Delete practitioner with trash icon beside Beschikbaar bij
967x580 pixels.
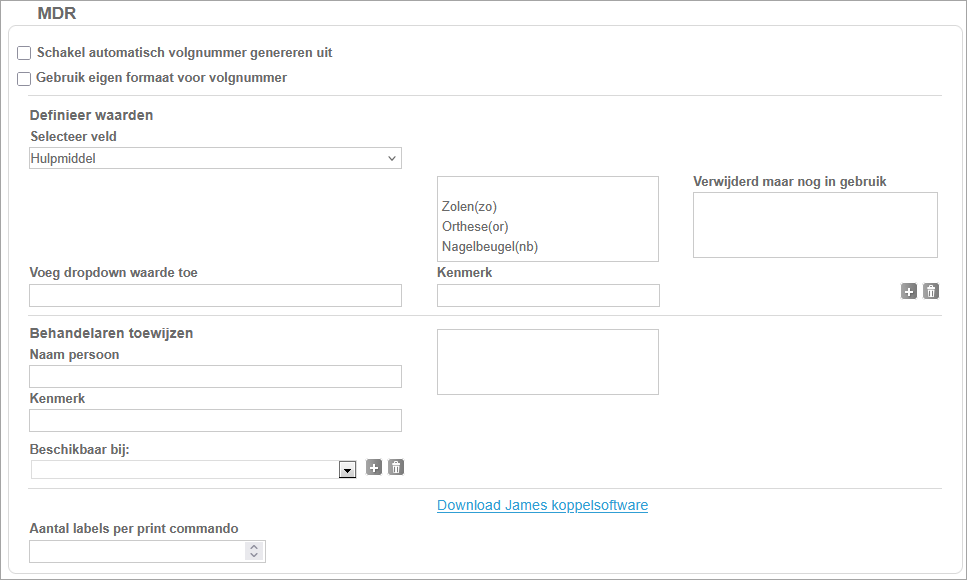point(396,467)
